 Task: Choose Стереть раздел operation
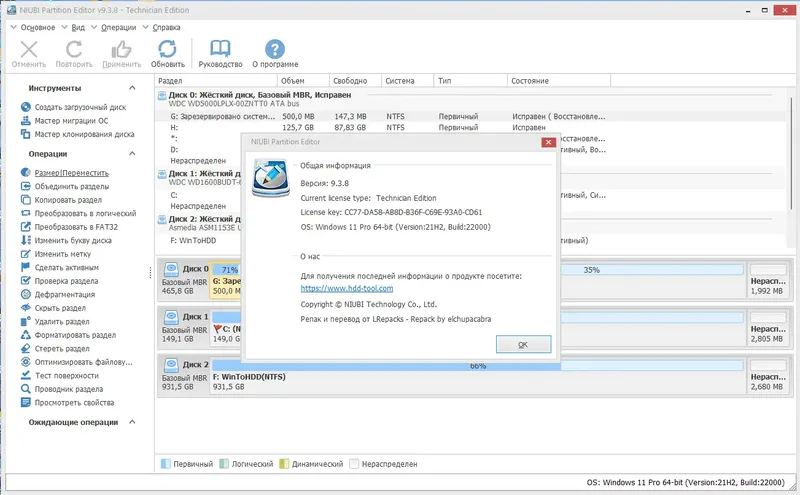55,349
